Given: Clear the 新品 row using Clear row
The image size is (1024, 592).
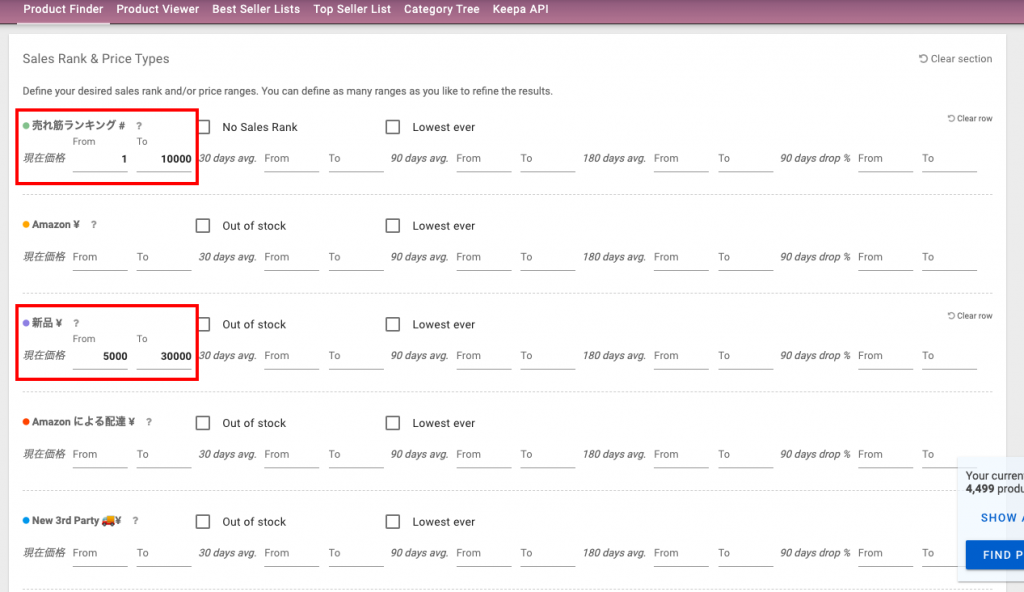Looking at the screenshot, I should pyautogui.click(x=969, y=316).
